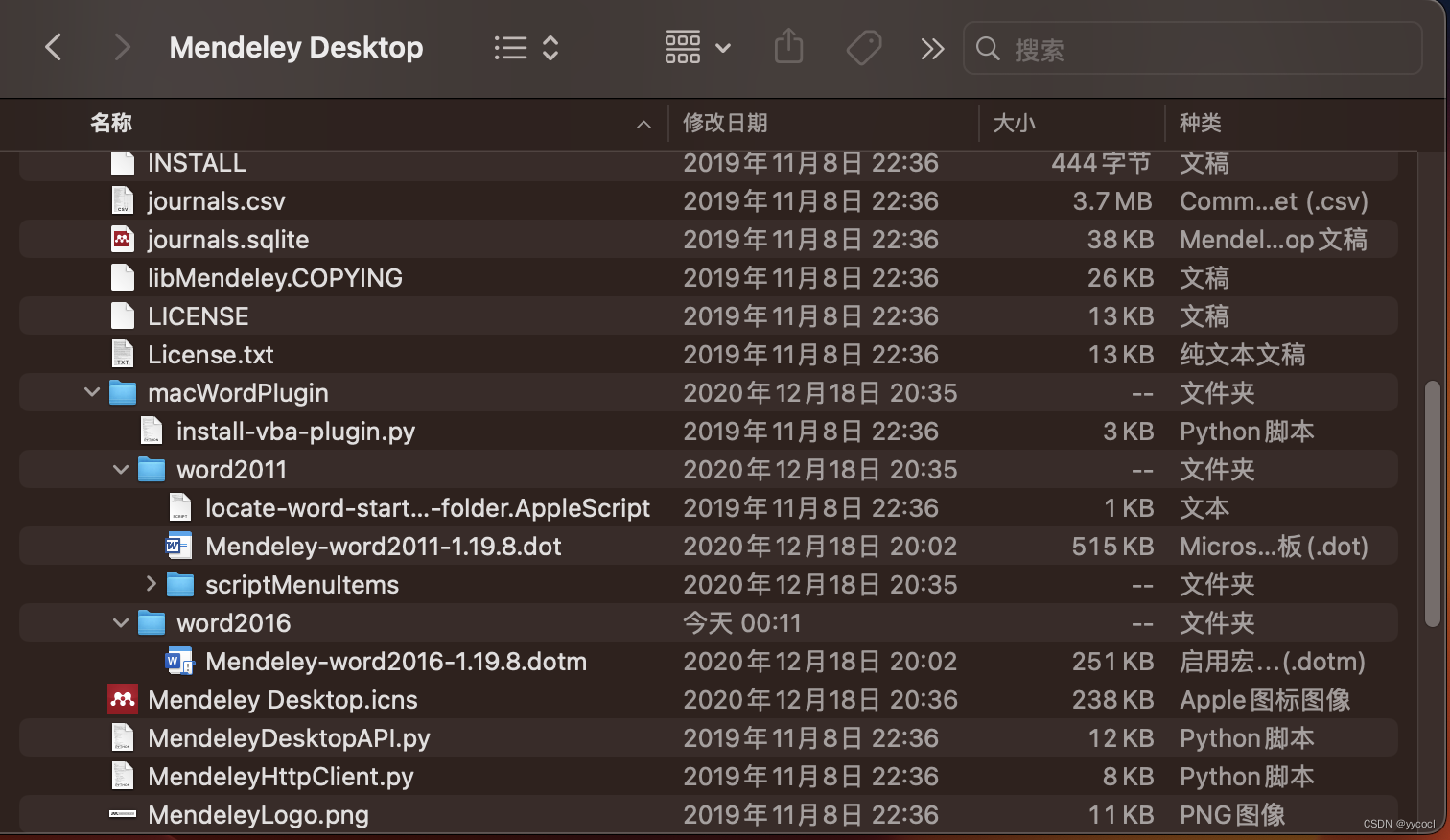Screen dimensions: 1450x840
Task: Select the file name Mendeley-word2016-1.19.8.dotm
Action: tap(396, 662)
